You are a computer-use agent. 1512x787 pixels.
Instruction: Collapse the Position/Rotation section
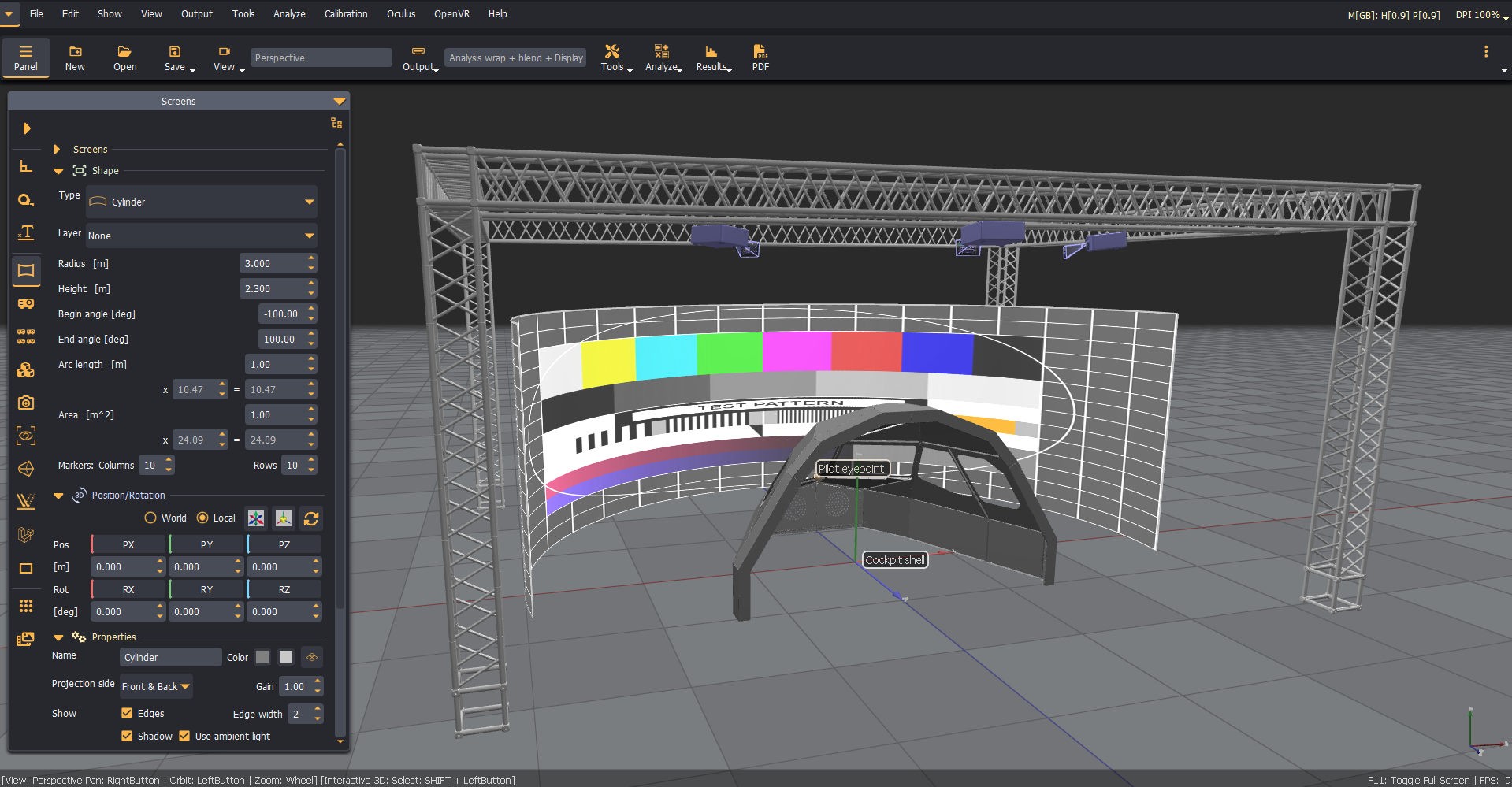click(58, 496)
